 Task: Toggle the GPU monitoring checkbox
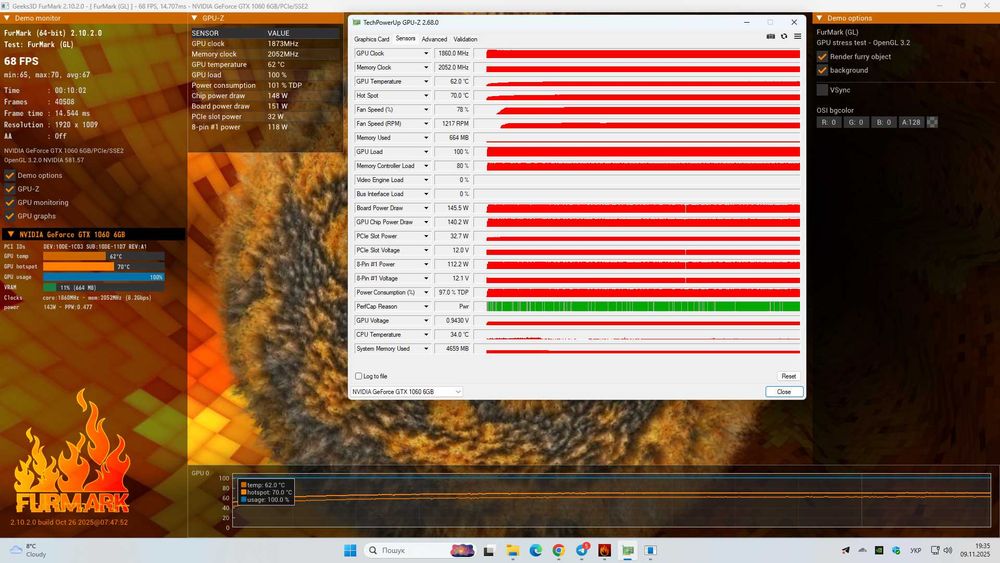click(x=10, y=202)
